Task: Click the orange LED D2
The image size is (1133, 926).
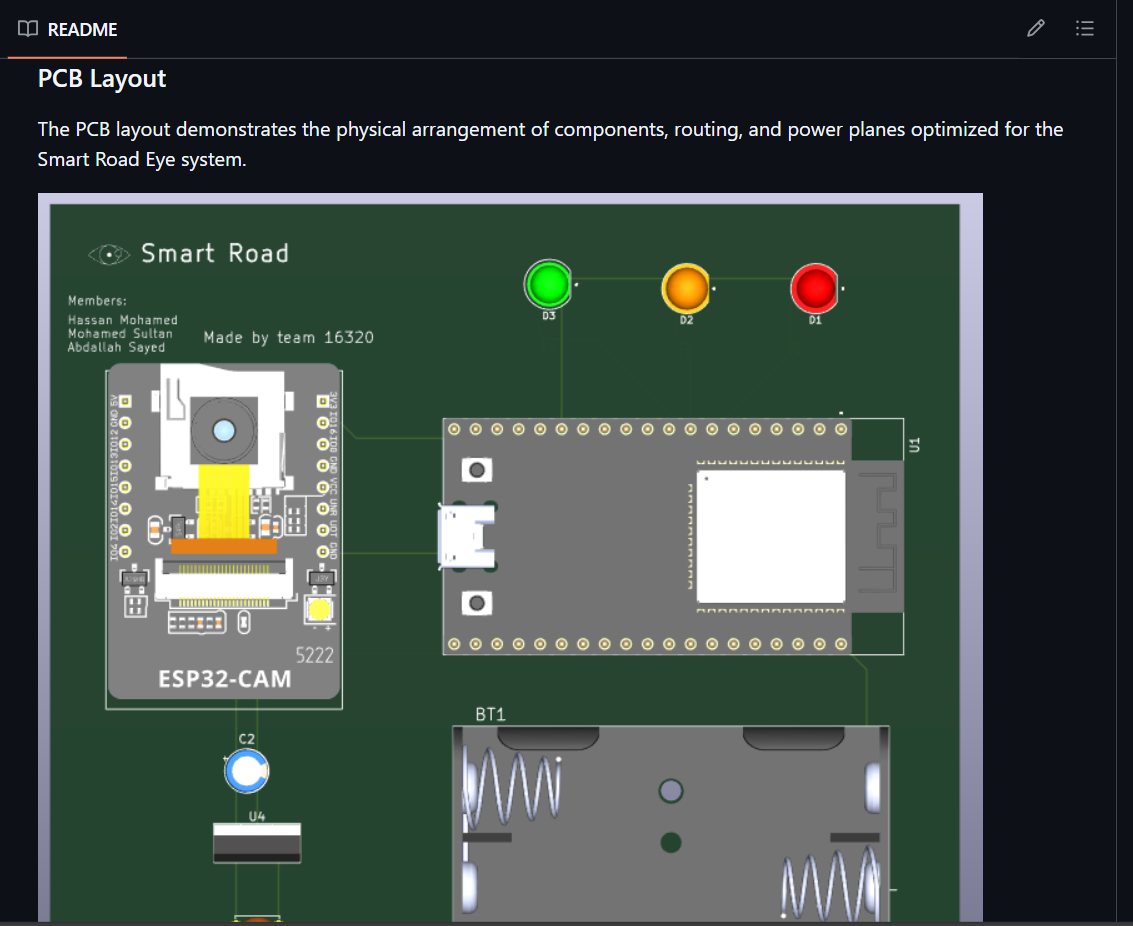Action: click(x=685, y=288)
